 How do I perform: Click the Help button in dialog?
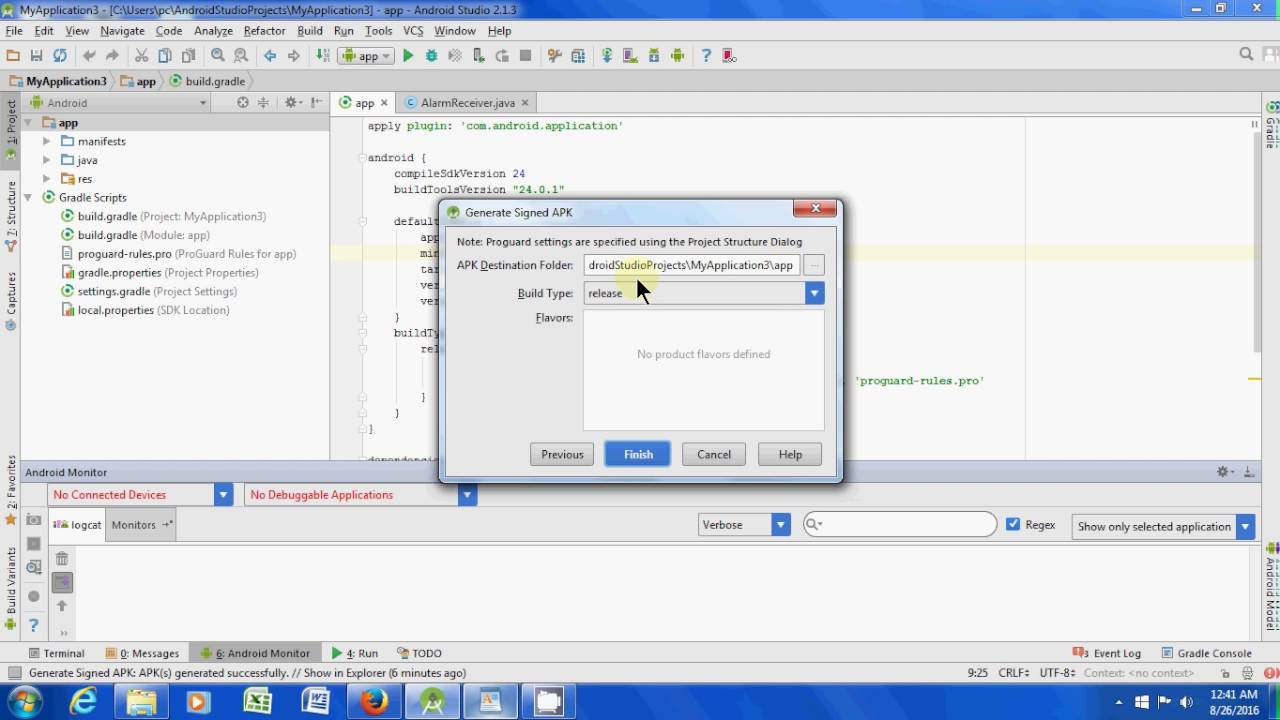tap(790, 454)
